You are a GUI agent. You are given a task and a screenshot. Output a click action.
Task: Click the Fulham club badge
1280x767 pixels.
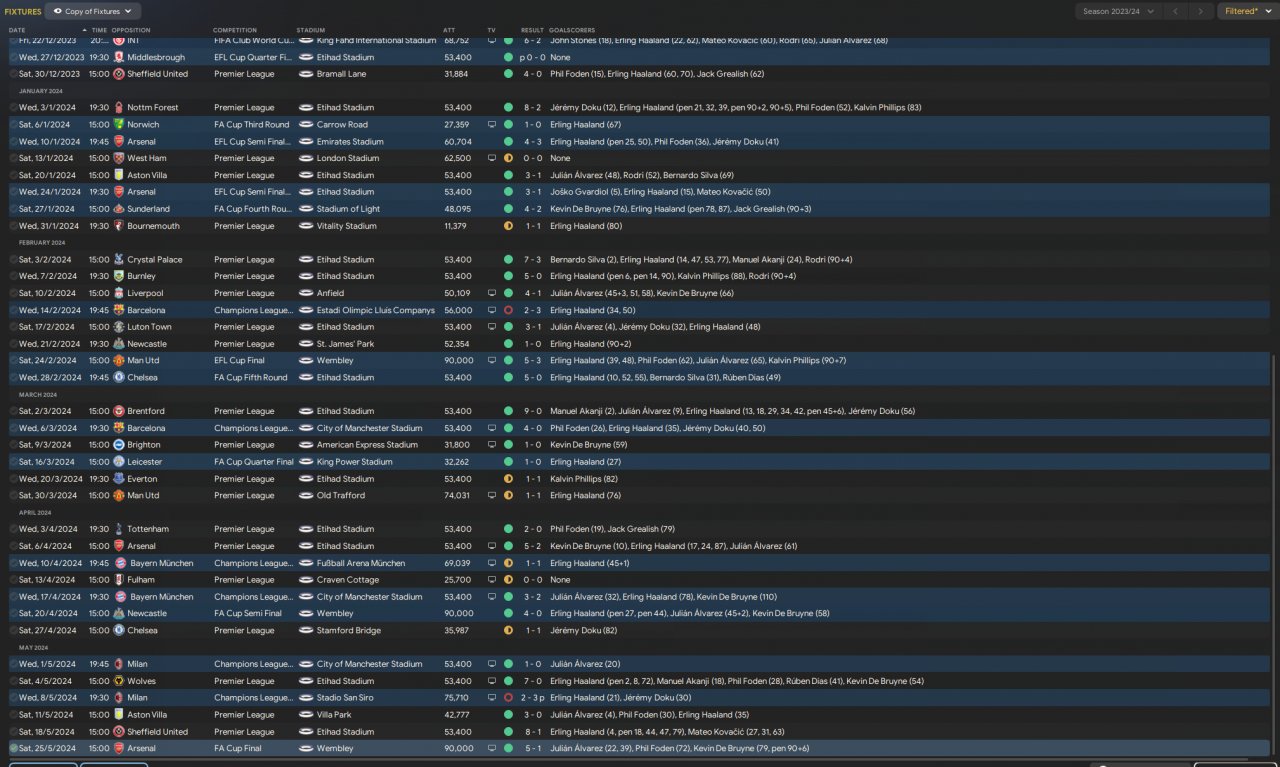119,580
